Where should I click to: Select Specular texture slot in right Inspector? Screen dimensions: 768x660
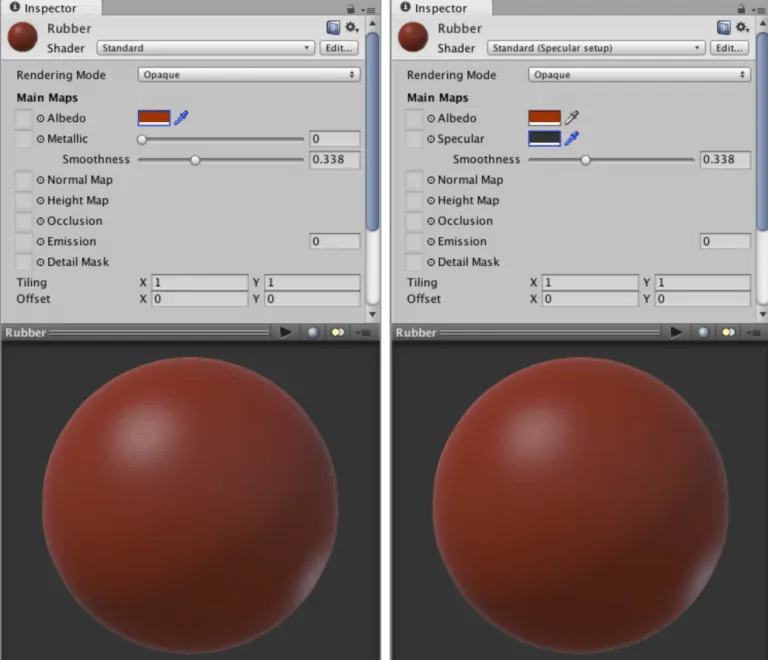(413, 139)
